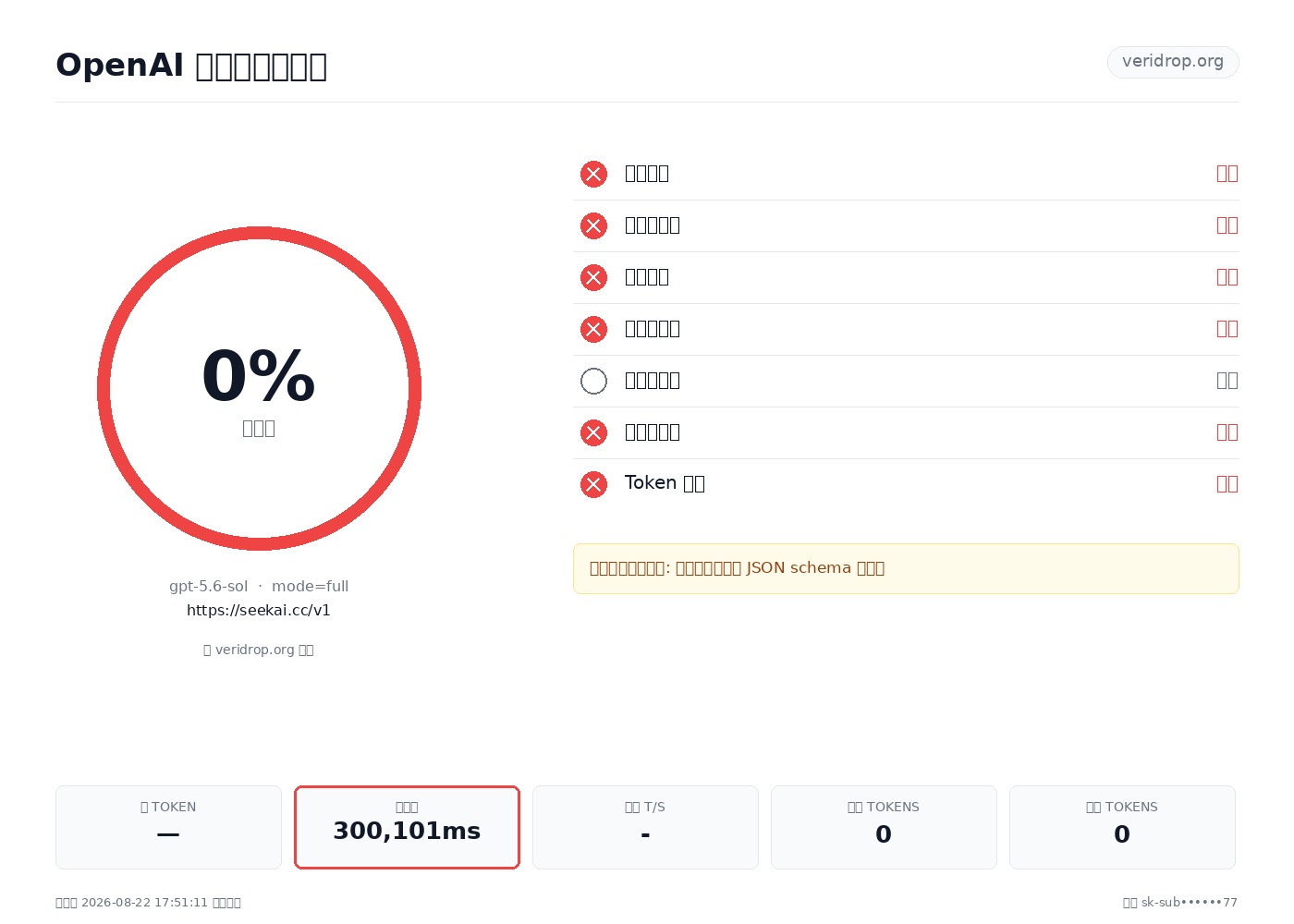Image resolution: width=1294 pixels, height=924 pixels.
Task: Click the red X icon on third check row
Action: 593,277
